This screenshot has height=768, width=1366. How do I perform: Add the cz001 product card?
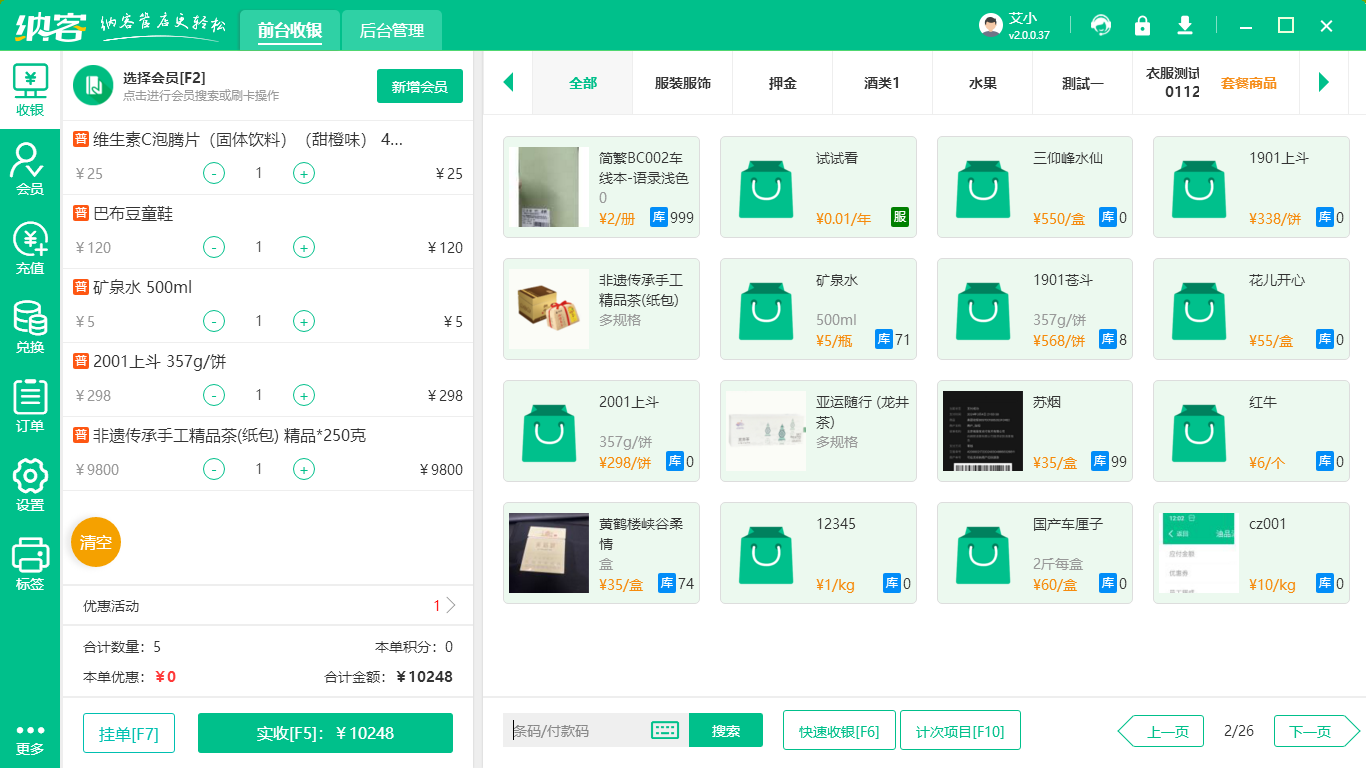[1251, 553]
